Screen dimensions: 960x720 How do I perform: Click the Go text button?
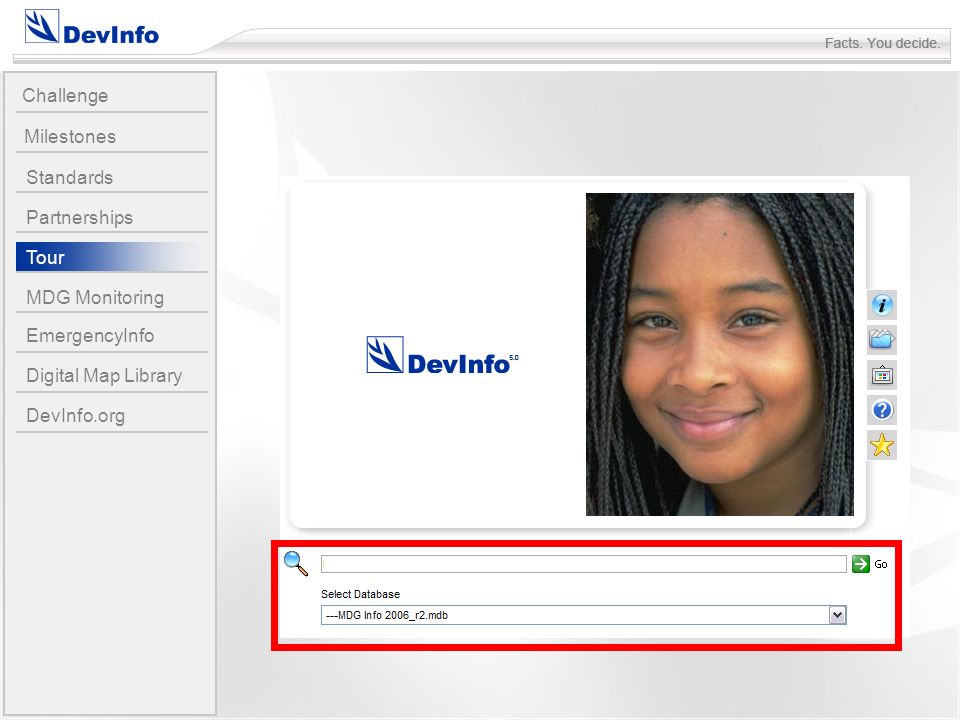[880, 564]
